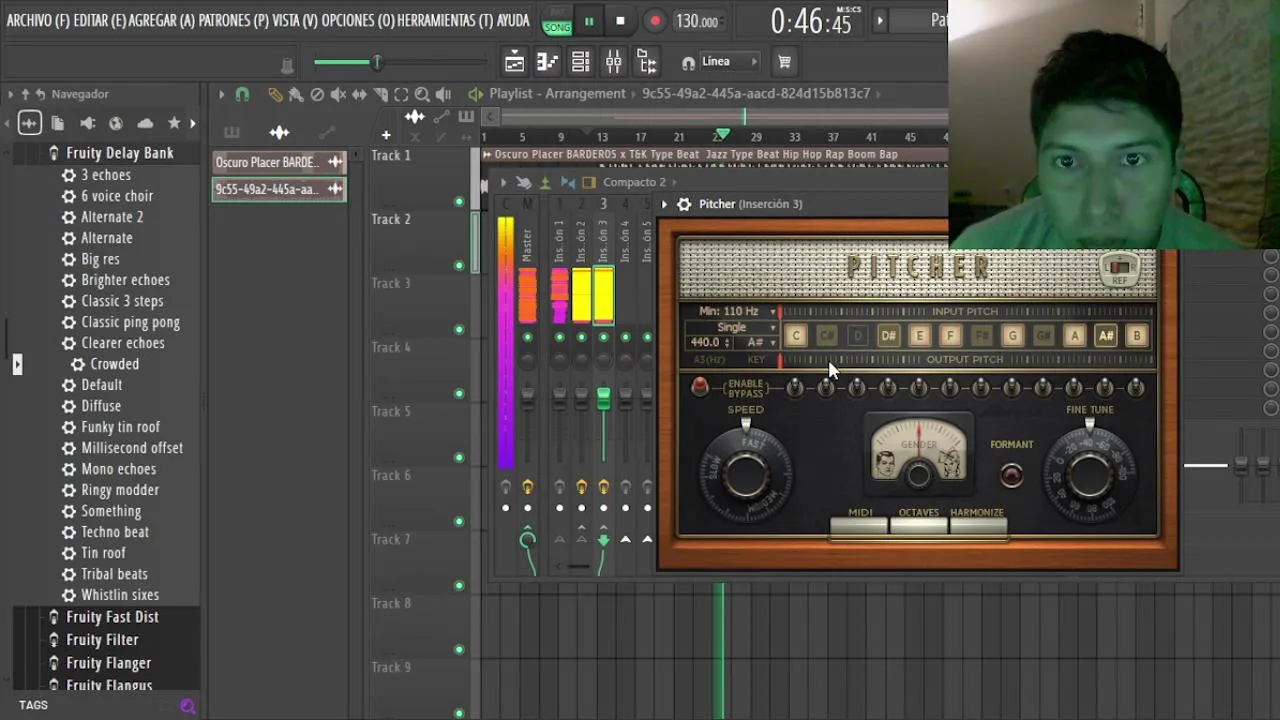Open the Piano roll view icon
This screenshot has height=720, width=1280.
(x=547, y=62)
